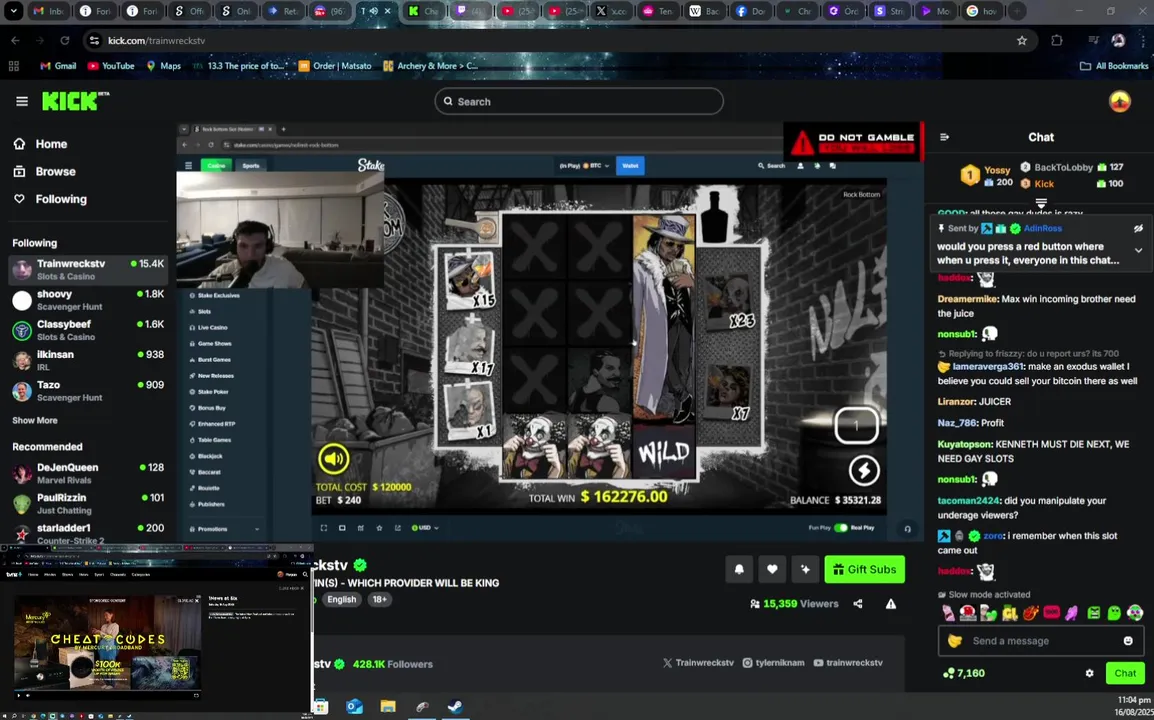Click the AdinRoss username in pinned message
Screen dimensions: 1154x720
[x=1043, y=228]
